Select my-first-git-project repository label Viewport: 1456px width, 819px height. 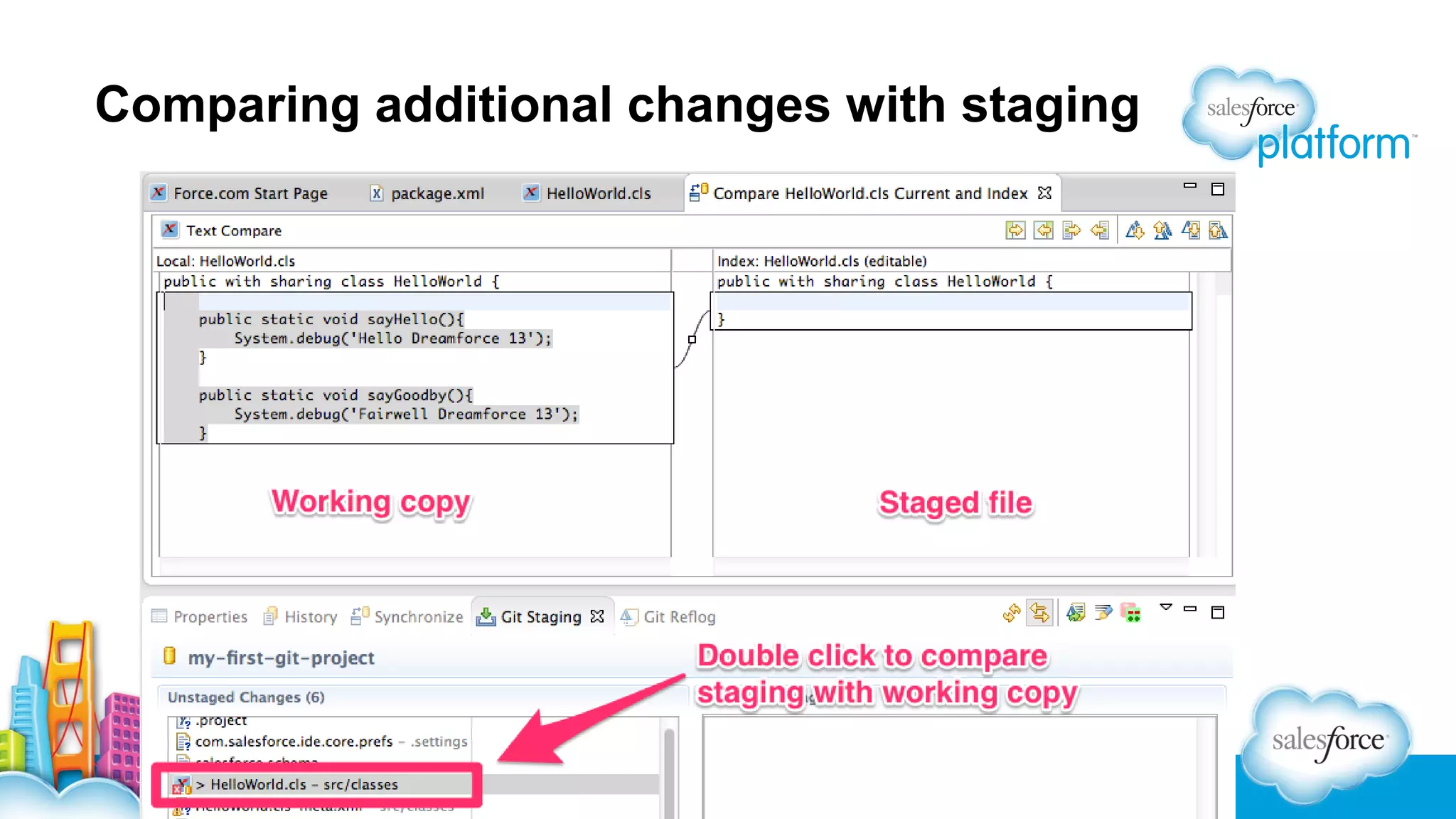(x=281, y=658)
